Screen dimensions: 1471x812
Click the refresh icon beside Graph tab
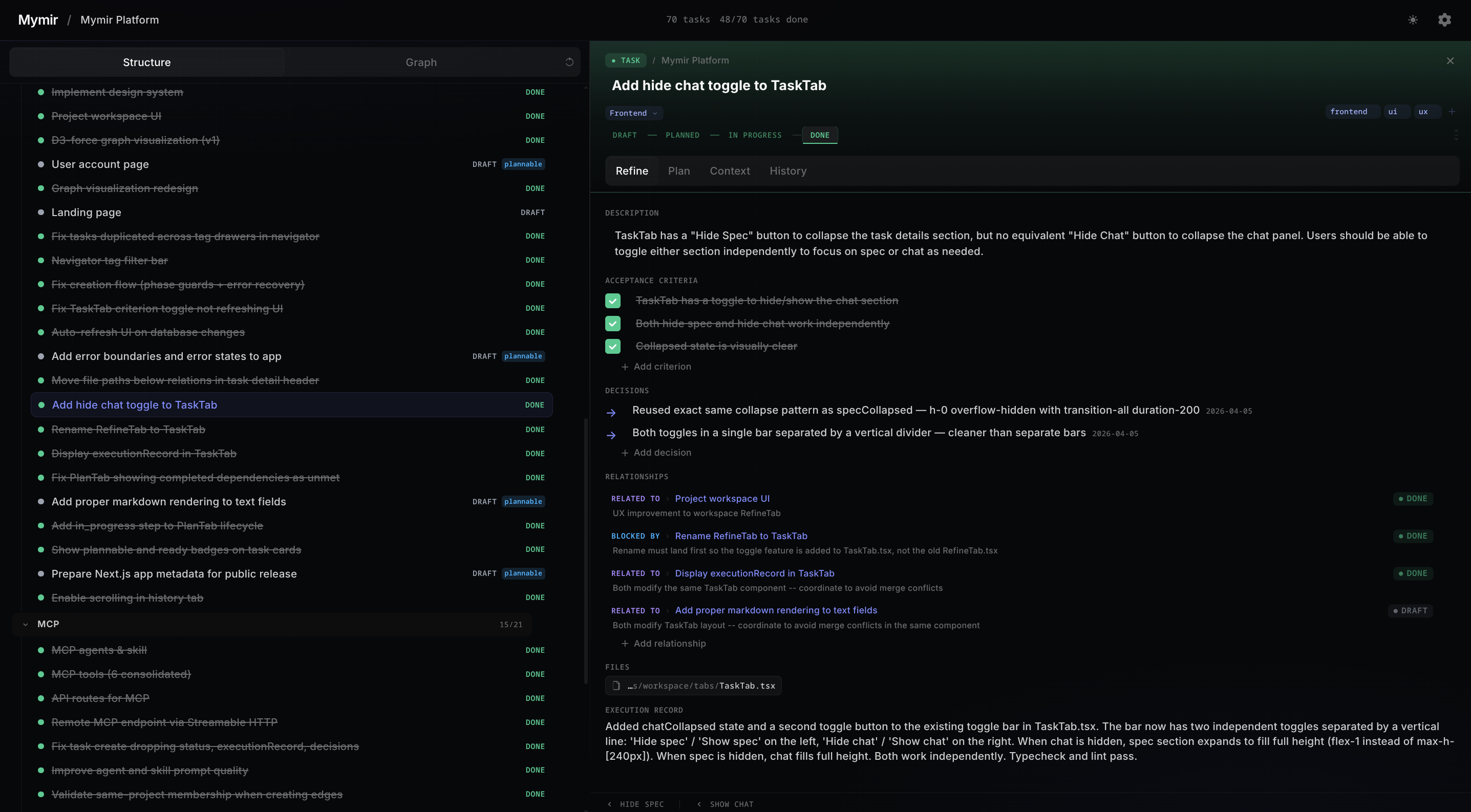(569, 61)
